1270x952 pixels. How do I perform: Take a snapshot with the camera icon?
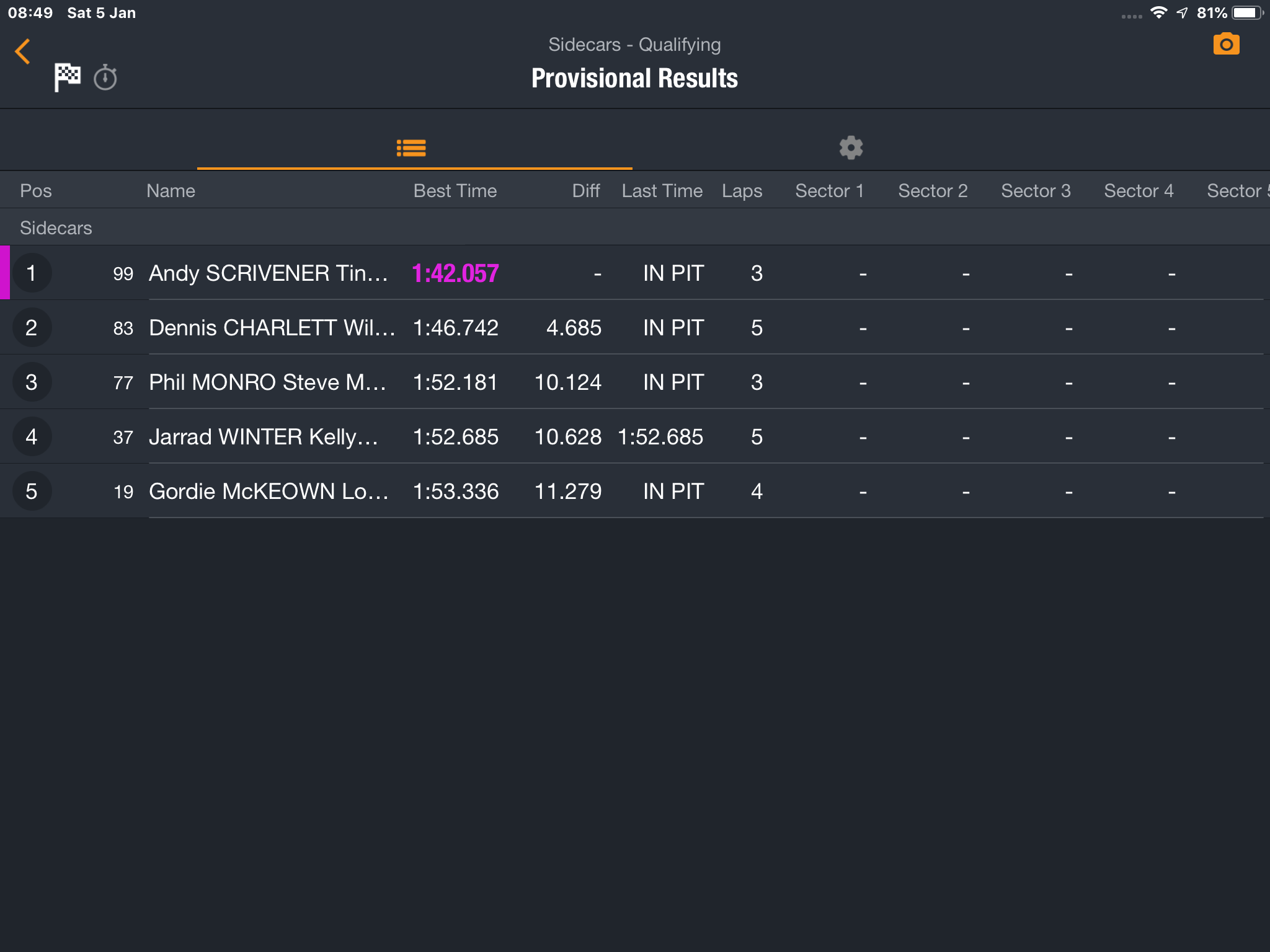(x=1226, y=44)
